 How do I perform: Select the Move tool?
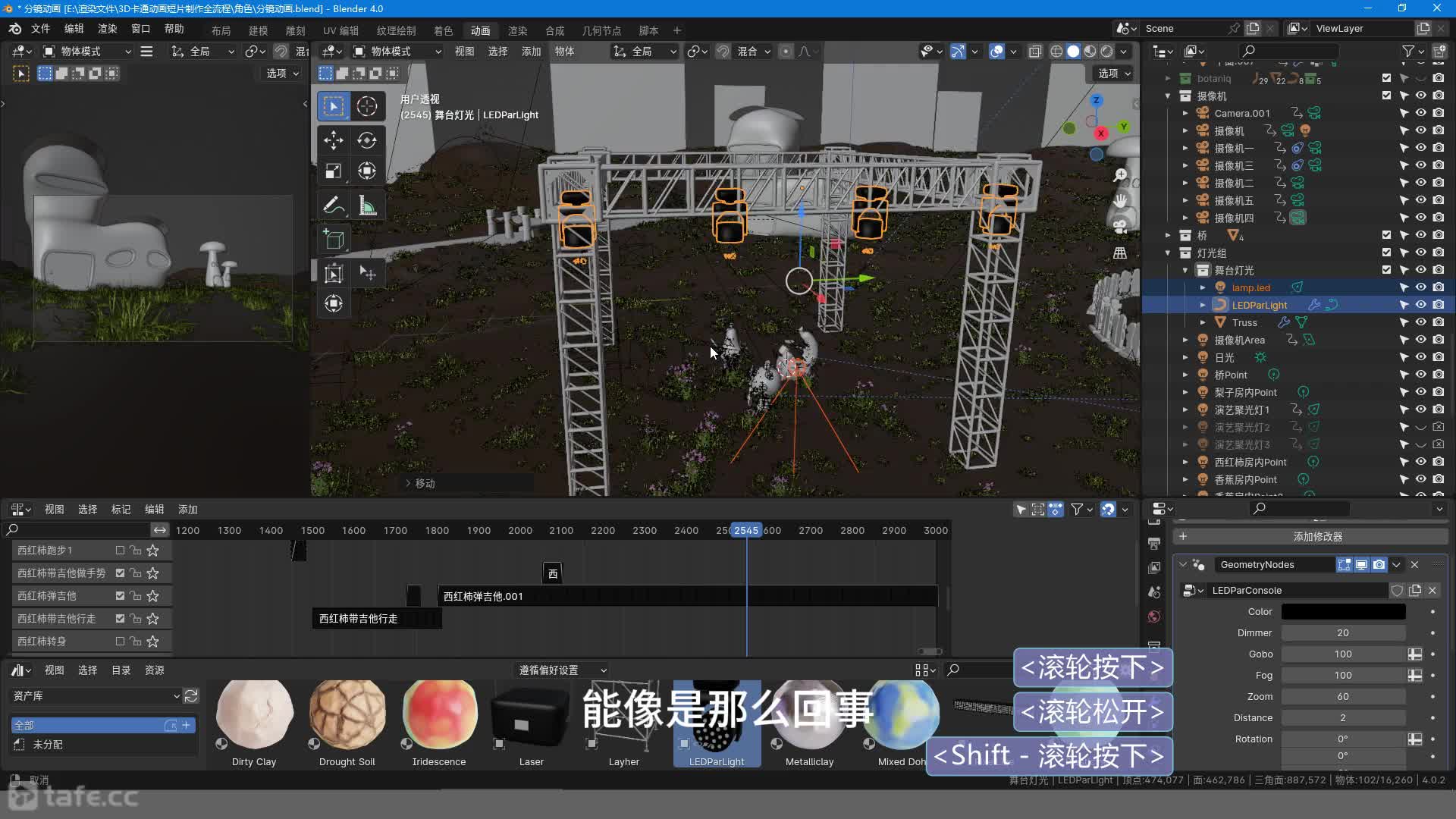pos(334,140)
